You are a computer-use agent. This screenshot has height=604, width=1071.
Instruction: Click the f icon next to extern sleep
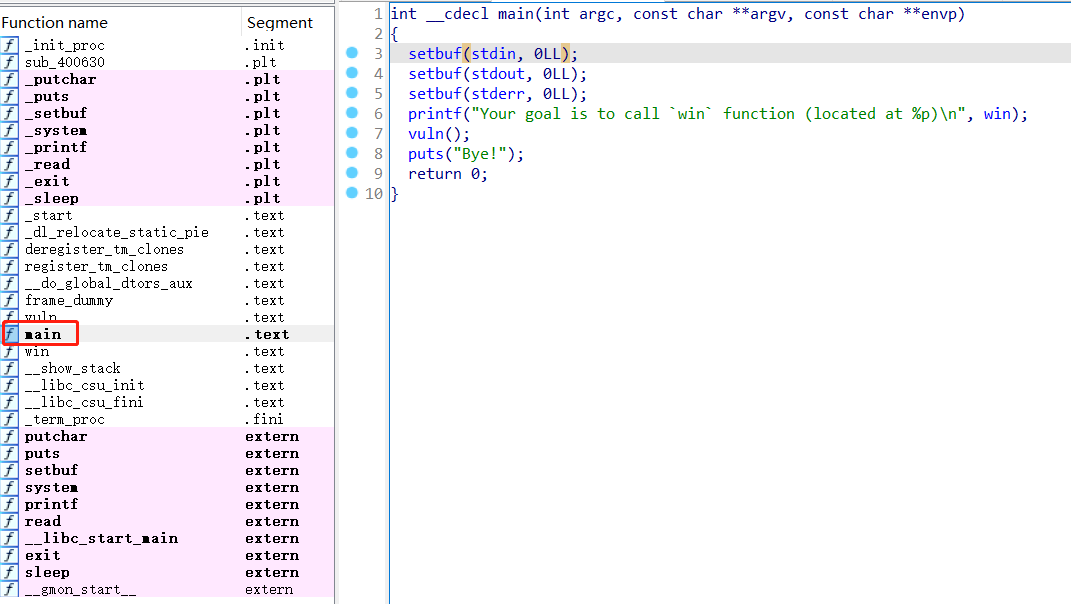(x=8, y=572)
